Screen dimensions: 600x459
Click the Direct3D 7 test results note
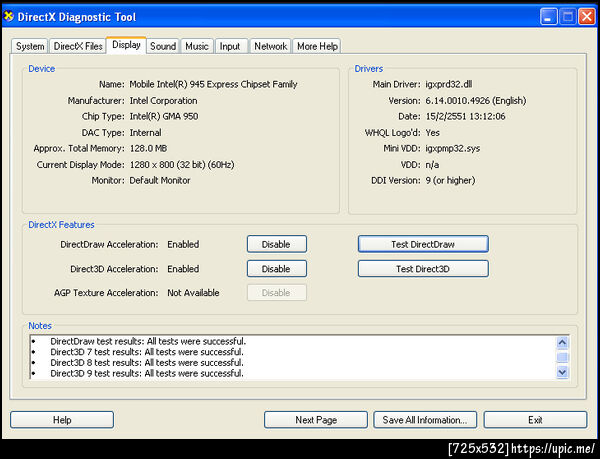click(147, 352)
